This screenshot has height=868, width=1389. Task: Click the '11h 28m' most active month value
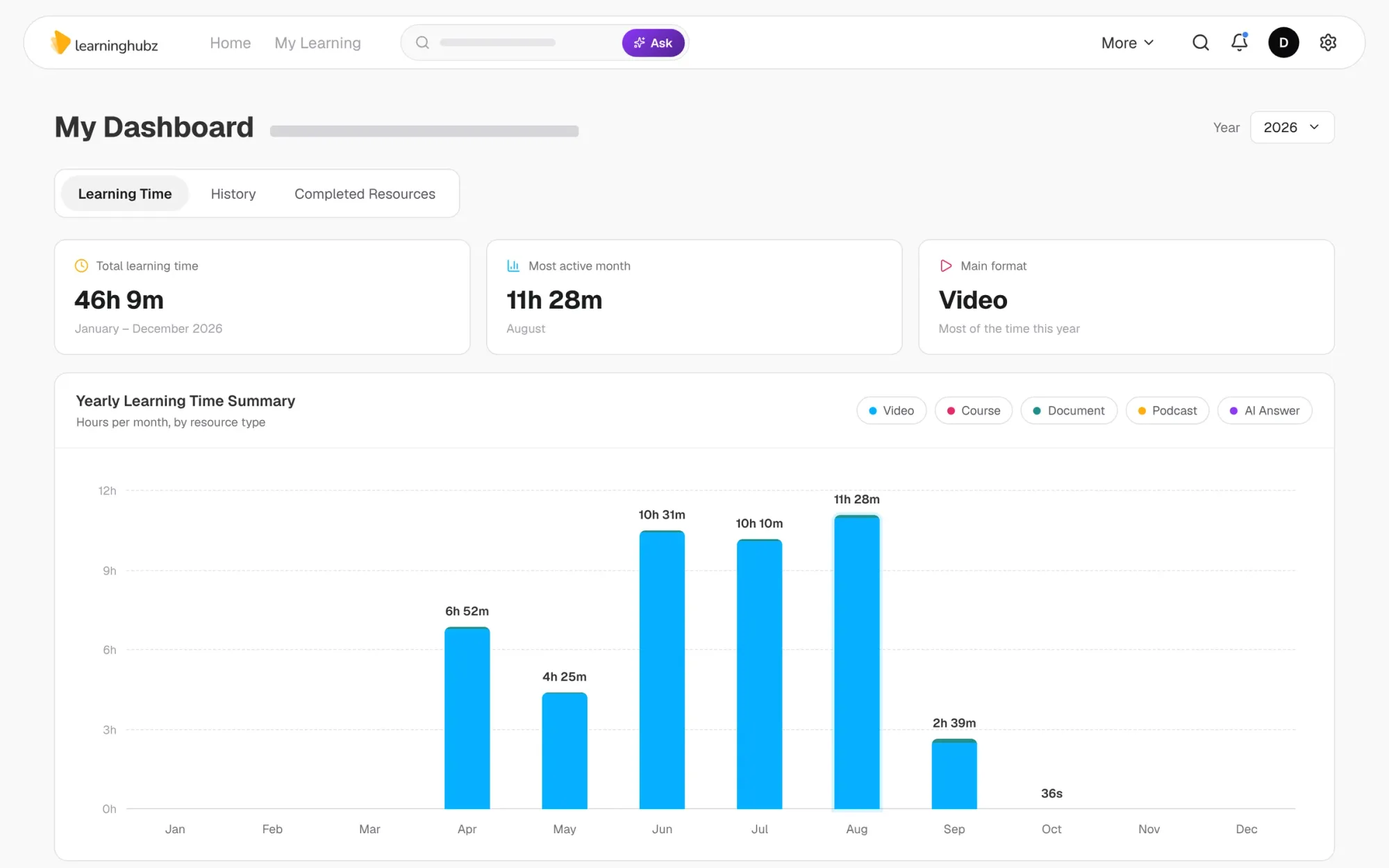(x=554, y=300)
